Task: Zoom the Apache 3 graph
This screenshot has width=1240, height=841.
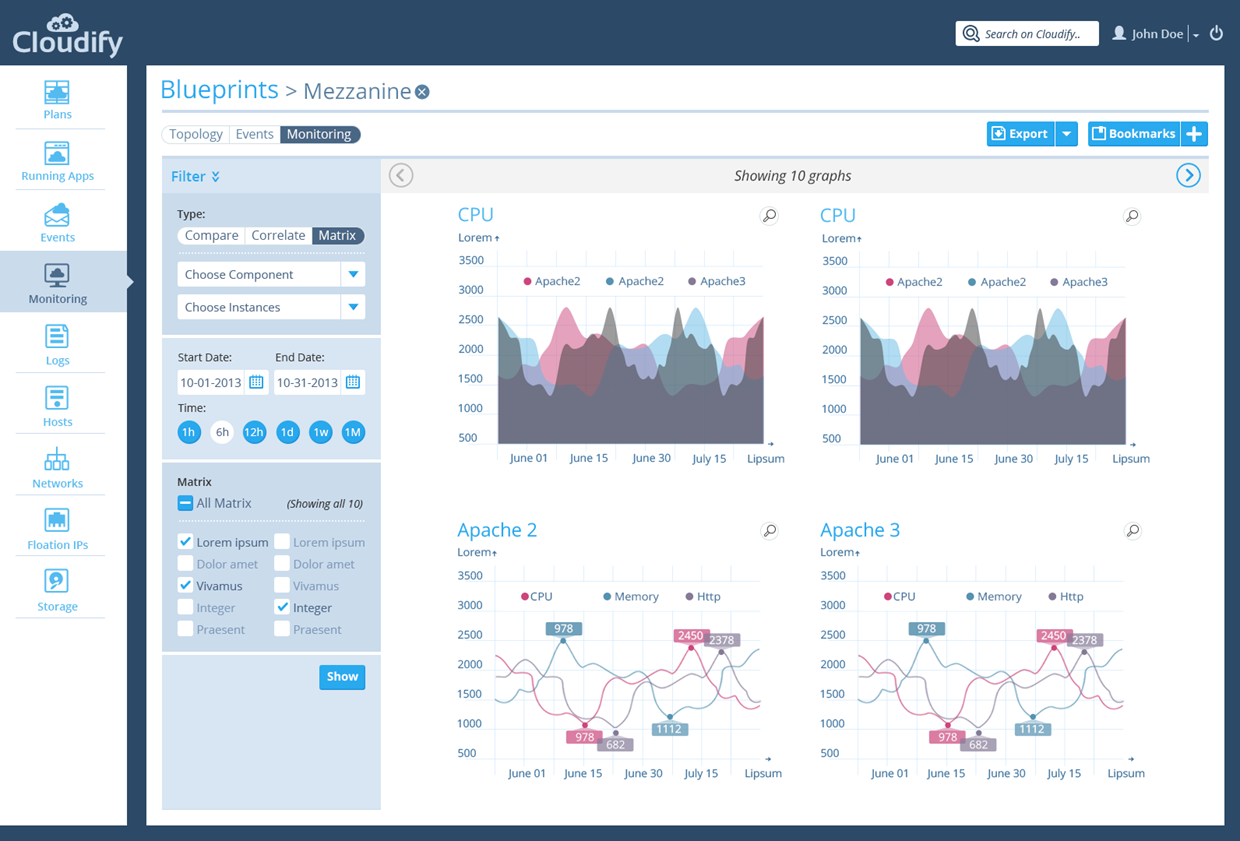Action: click(x=1132, y=530)
